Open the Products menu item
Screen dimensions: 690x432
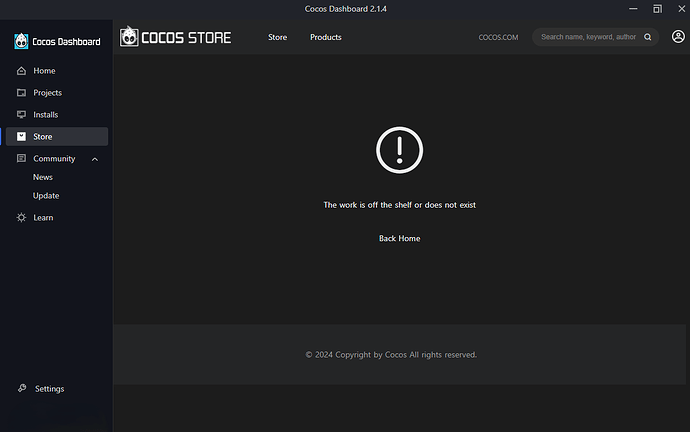pyautogui.click(x=325, y=37)
